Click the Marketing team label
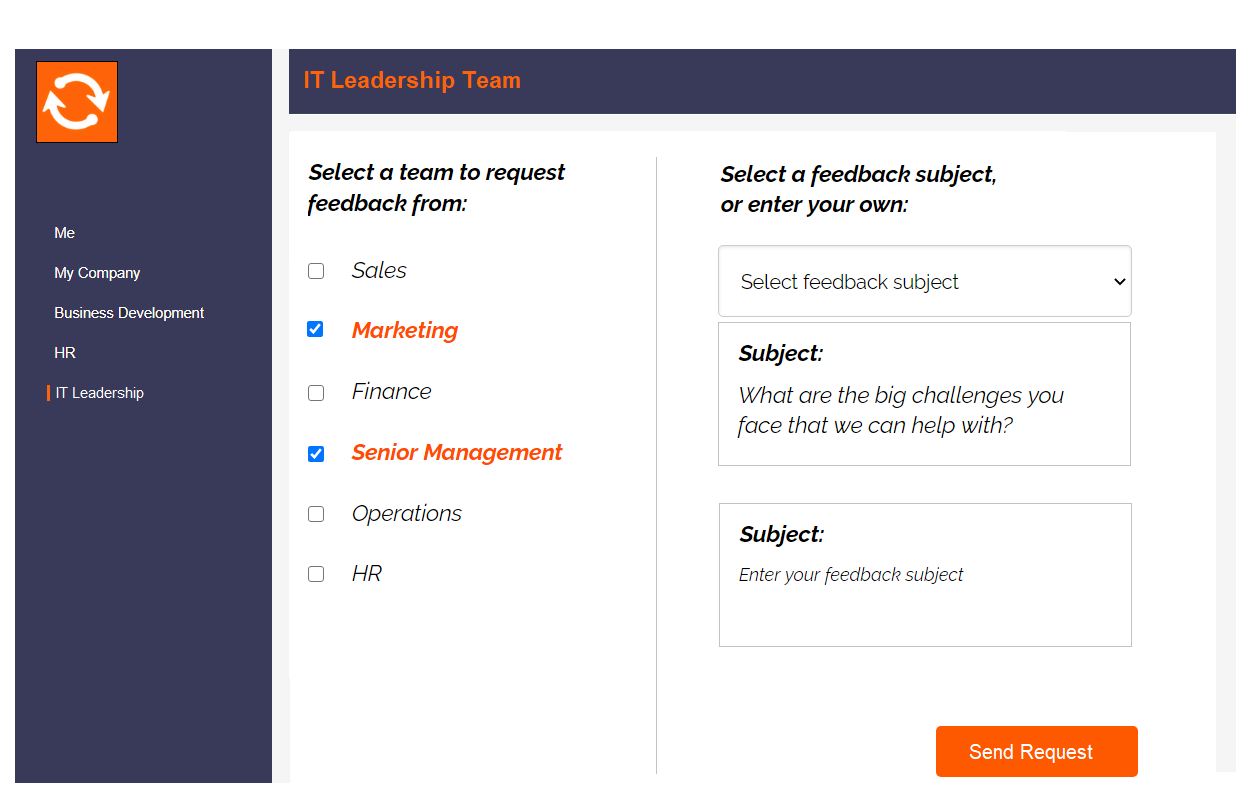The width and height of the screenshot is (1250, 800). tap(405, 331)
